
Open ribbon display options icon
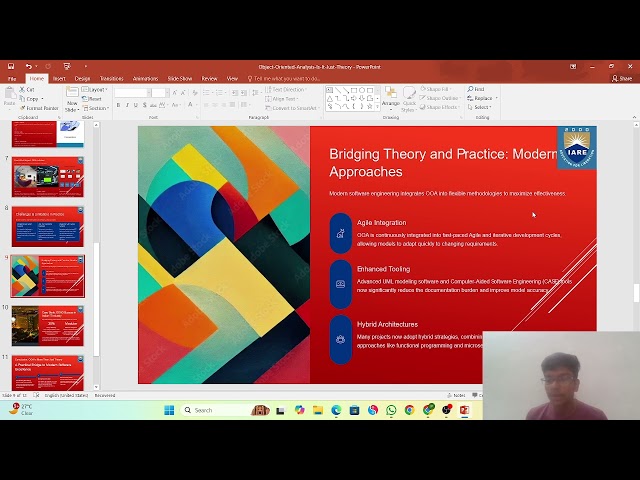coord(573,66)
